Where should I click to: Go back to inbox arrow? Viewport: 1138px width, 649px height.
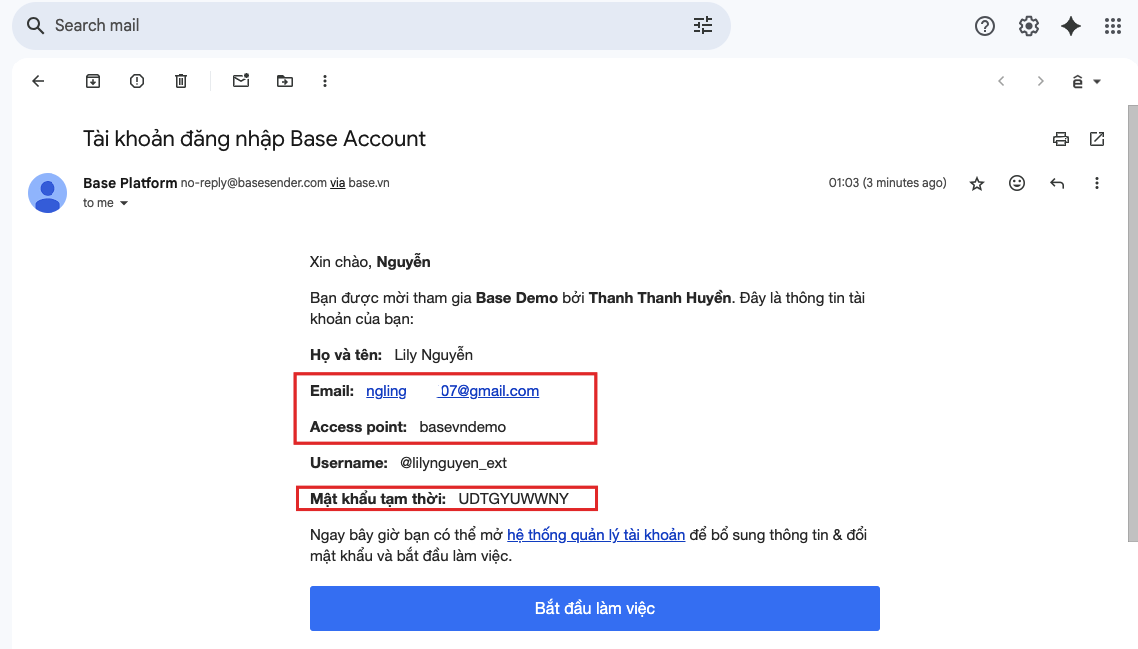click(38, 81)
